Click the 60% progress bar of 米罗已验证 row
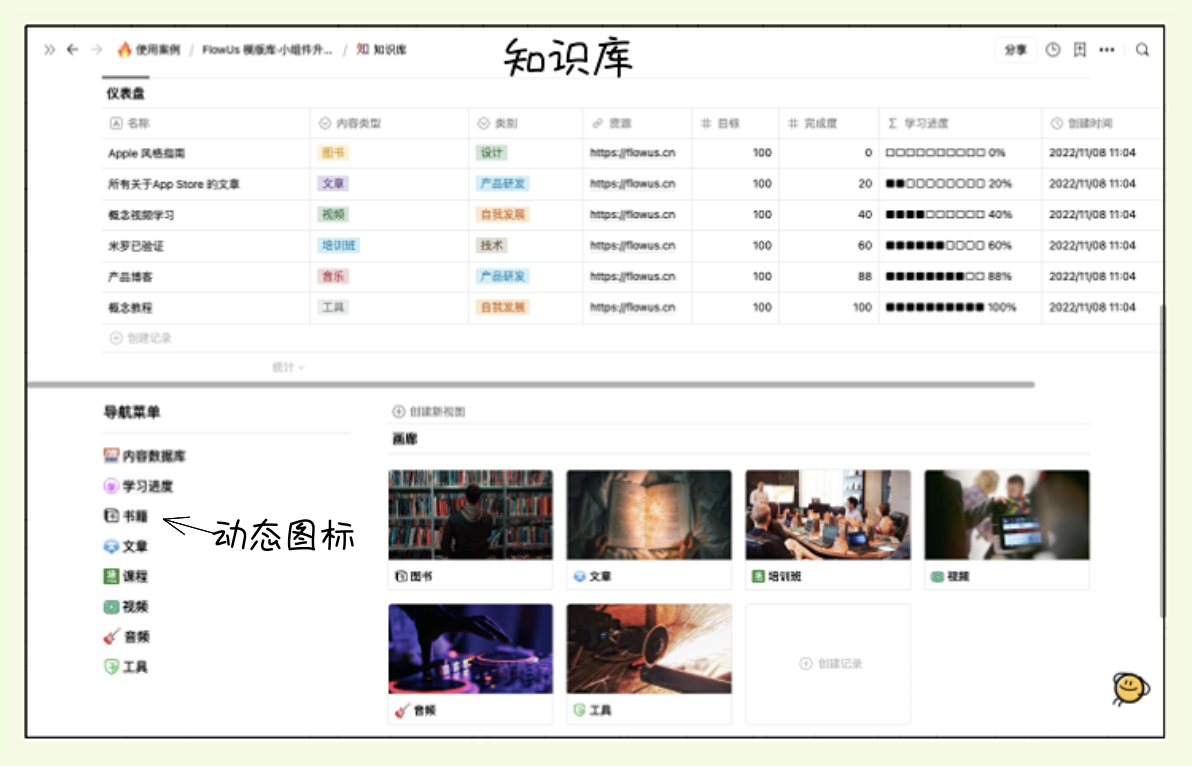 [949, 245]
